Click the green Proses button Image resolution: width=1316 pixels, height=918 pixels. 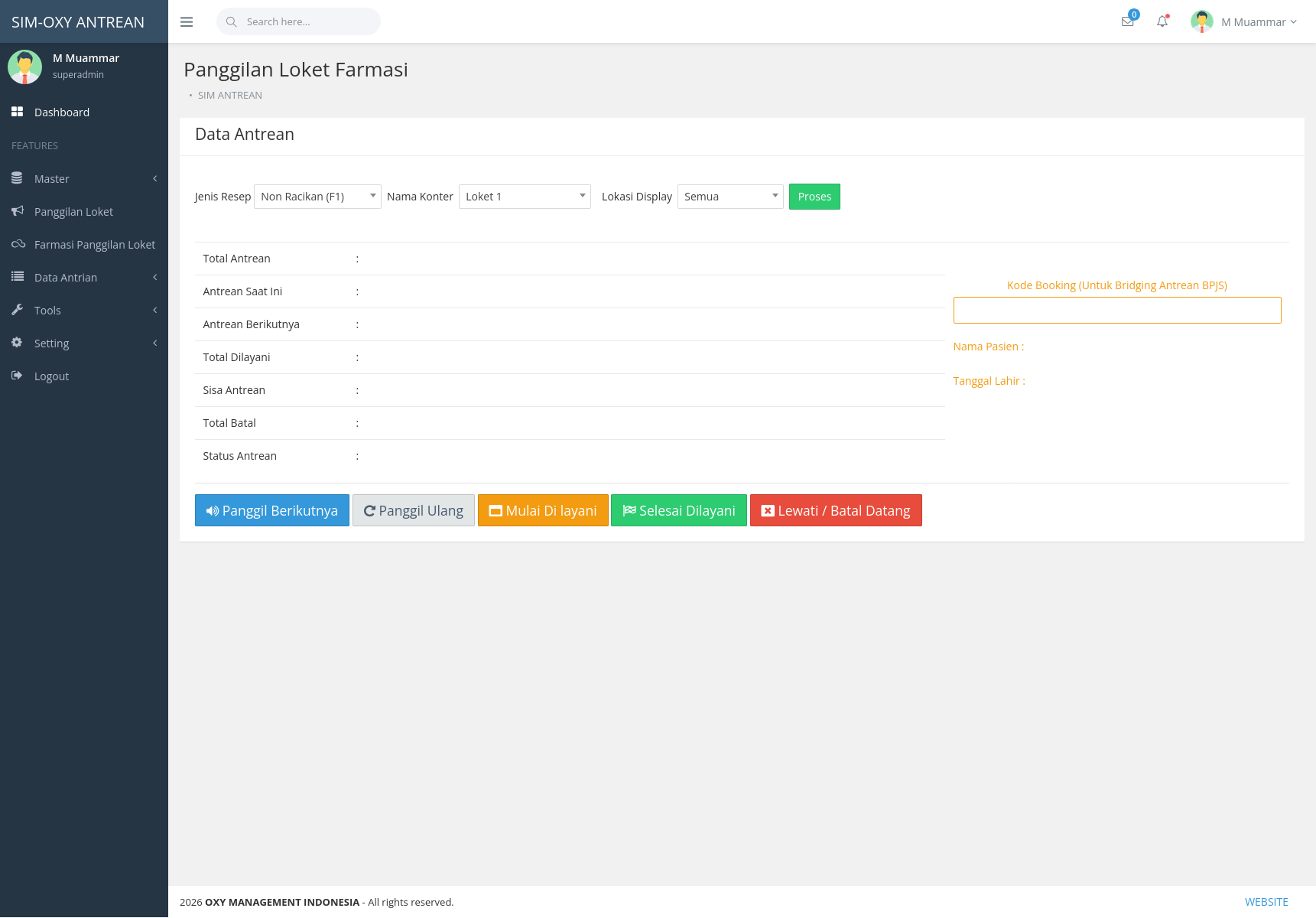point(814,197)
